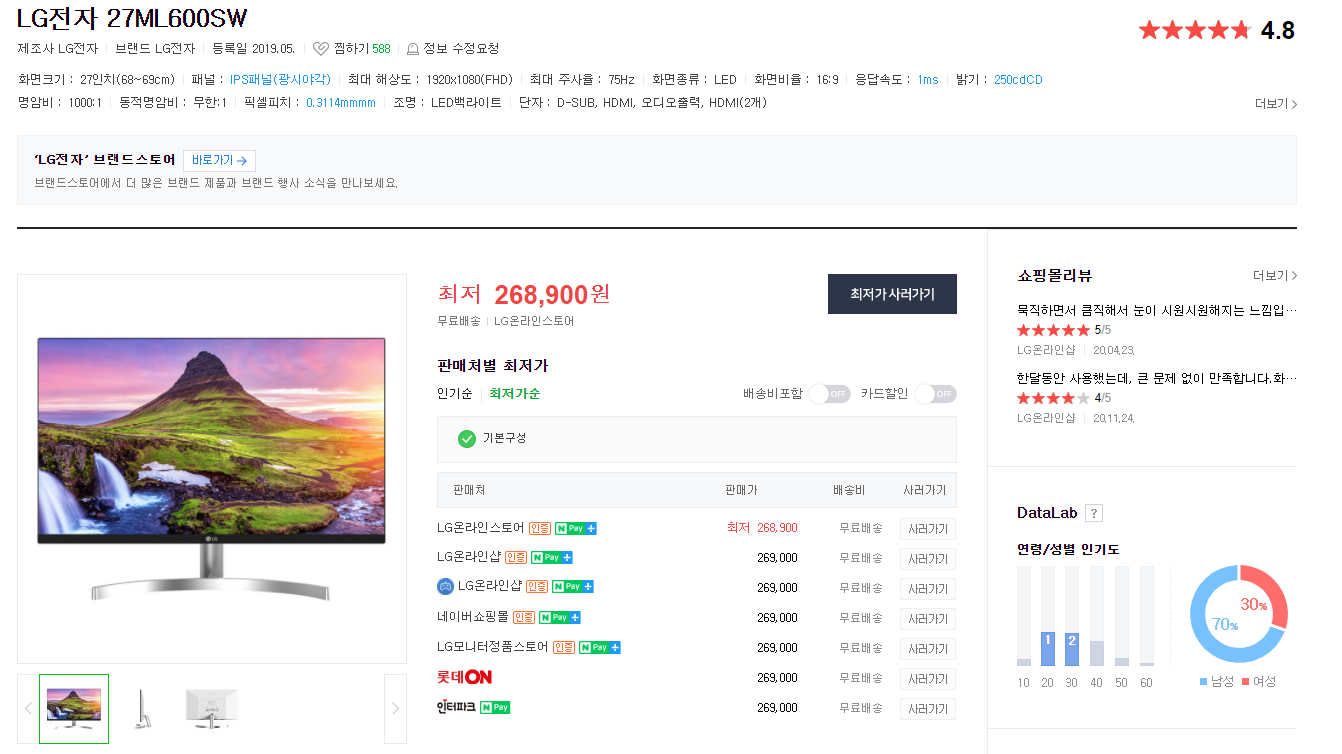The height and width of the screenshot is (754, 1342).
Task: Click the 0.3114mmmm pixel pitch link
Action: coord(341,103)
